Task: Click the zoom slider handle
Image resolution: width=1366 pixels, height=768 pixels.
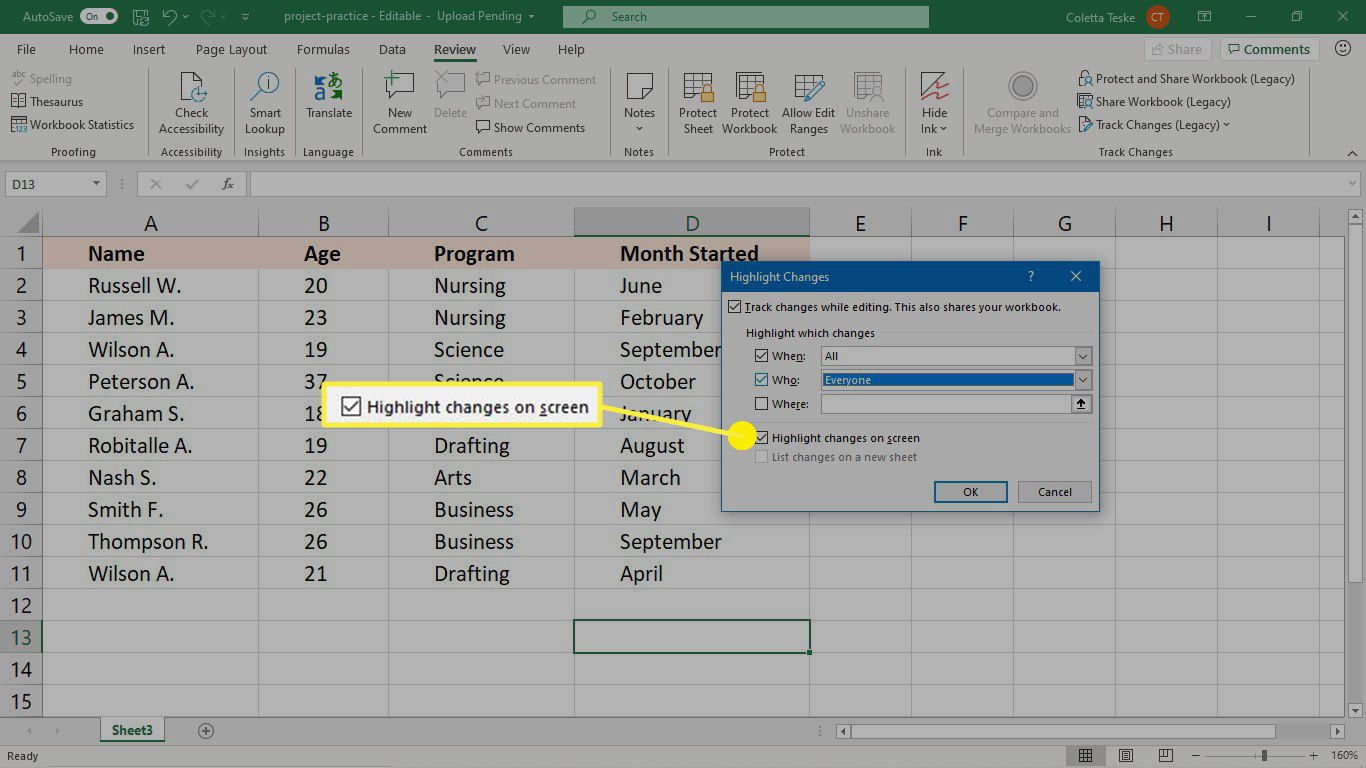Action: [x=1265, y=756]
